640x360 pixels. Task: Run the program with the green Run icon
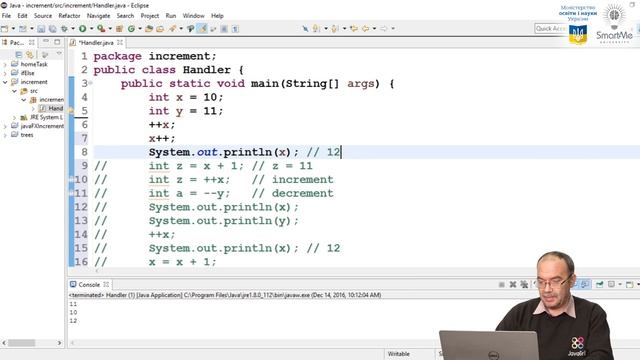click(x=82, y=29)
